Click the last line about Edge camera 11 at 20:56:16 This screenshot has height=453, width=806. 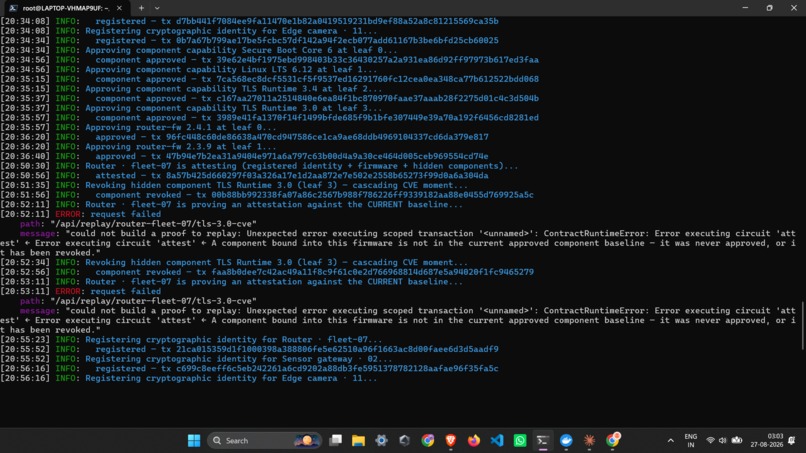point(231,378)
